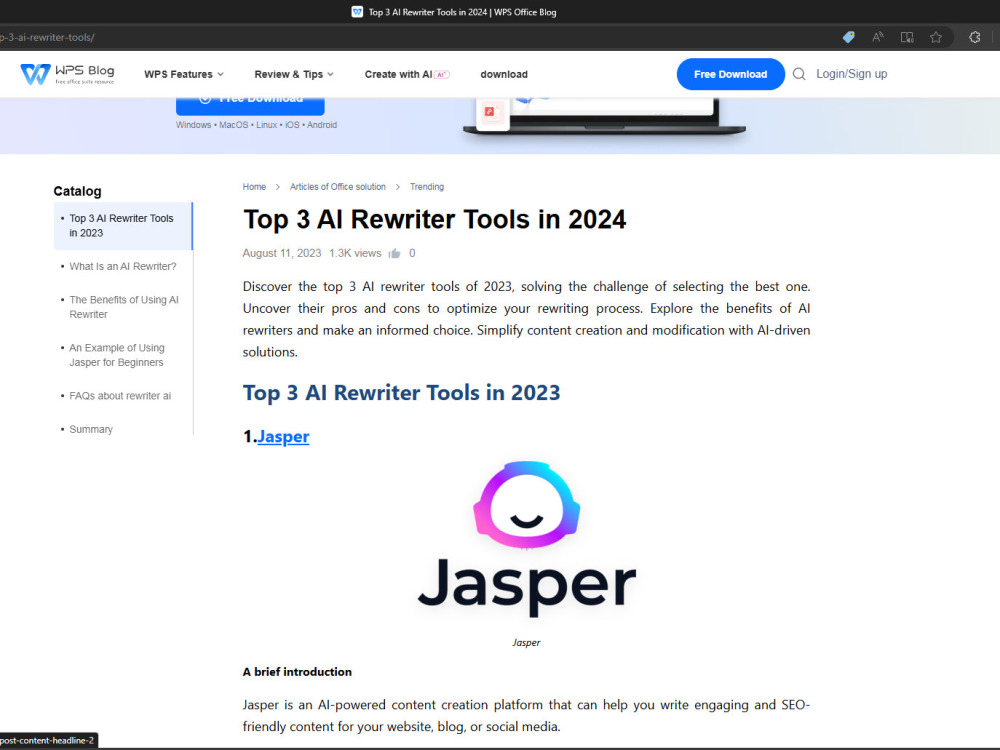Add page to favorites star icon
Viewport: 1000px width, 750px height.
click(x=936, y=37)
